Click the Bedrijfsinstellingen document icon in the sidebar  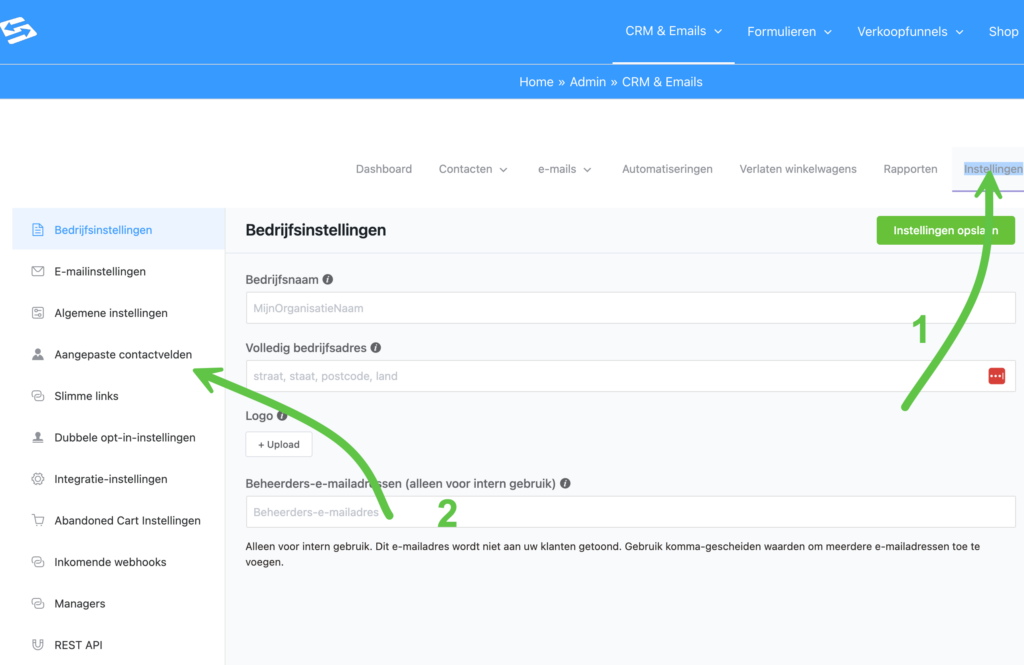tap(38, 230)
